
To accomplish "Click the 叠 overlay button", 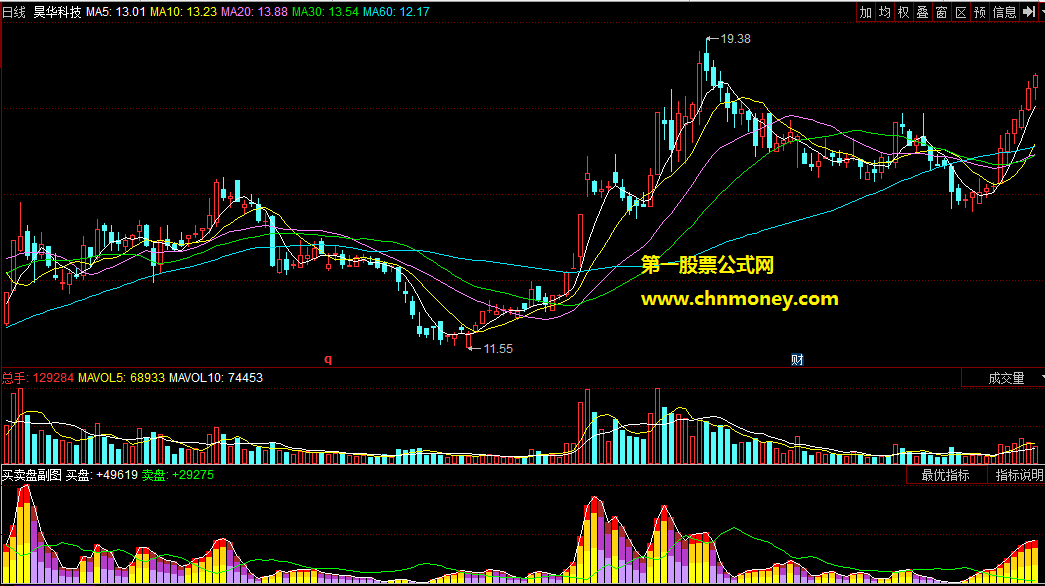I will 922,12.
